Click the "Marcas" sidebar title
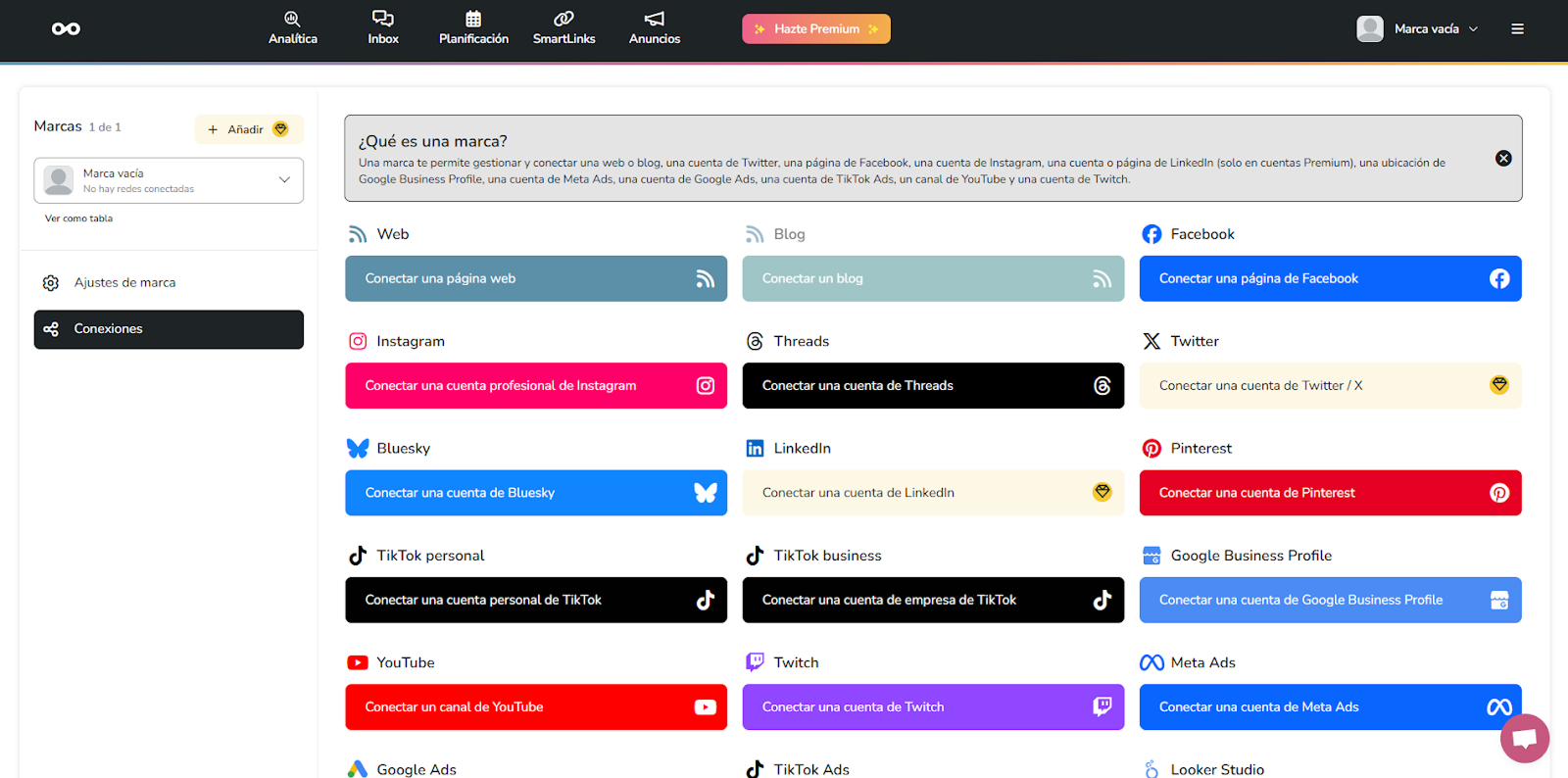 click(x=58, y=126)
